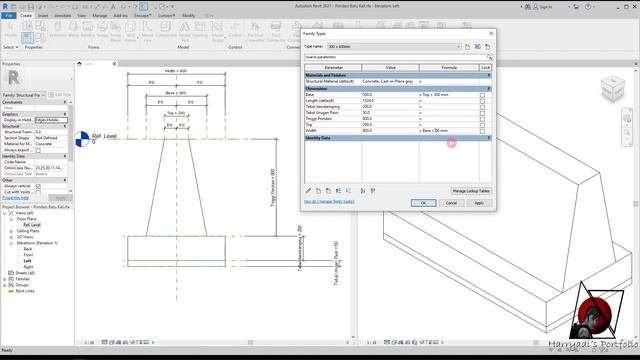Click Cancel in Family Types dialog
640x360 pixels.
click(451, 203)
